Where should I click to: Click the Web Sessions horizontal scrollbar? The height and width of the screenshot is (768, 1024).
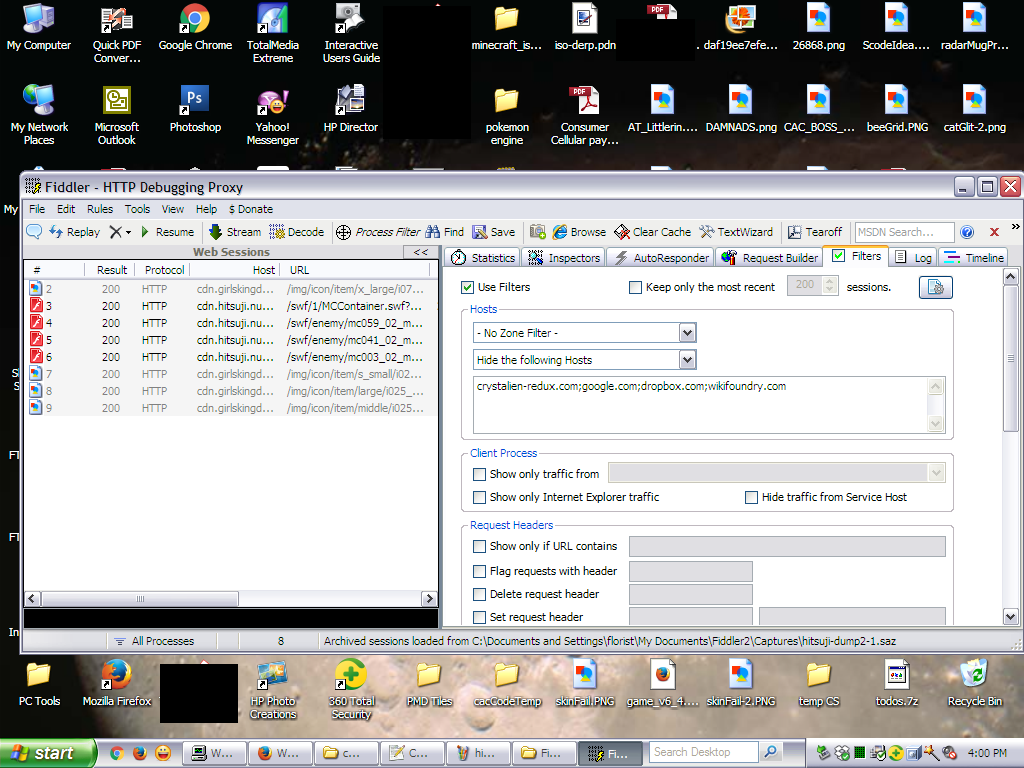230,598
